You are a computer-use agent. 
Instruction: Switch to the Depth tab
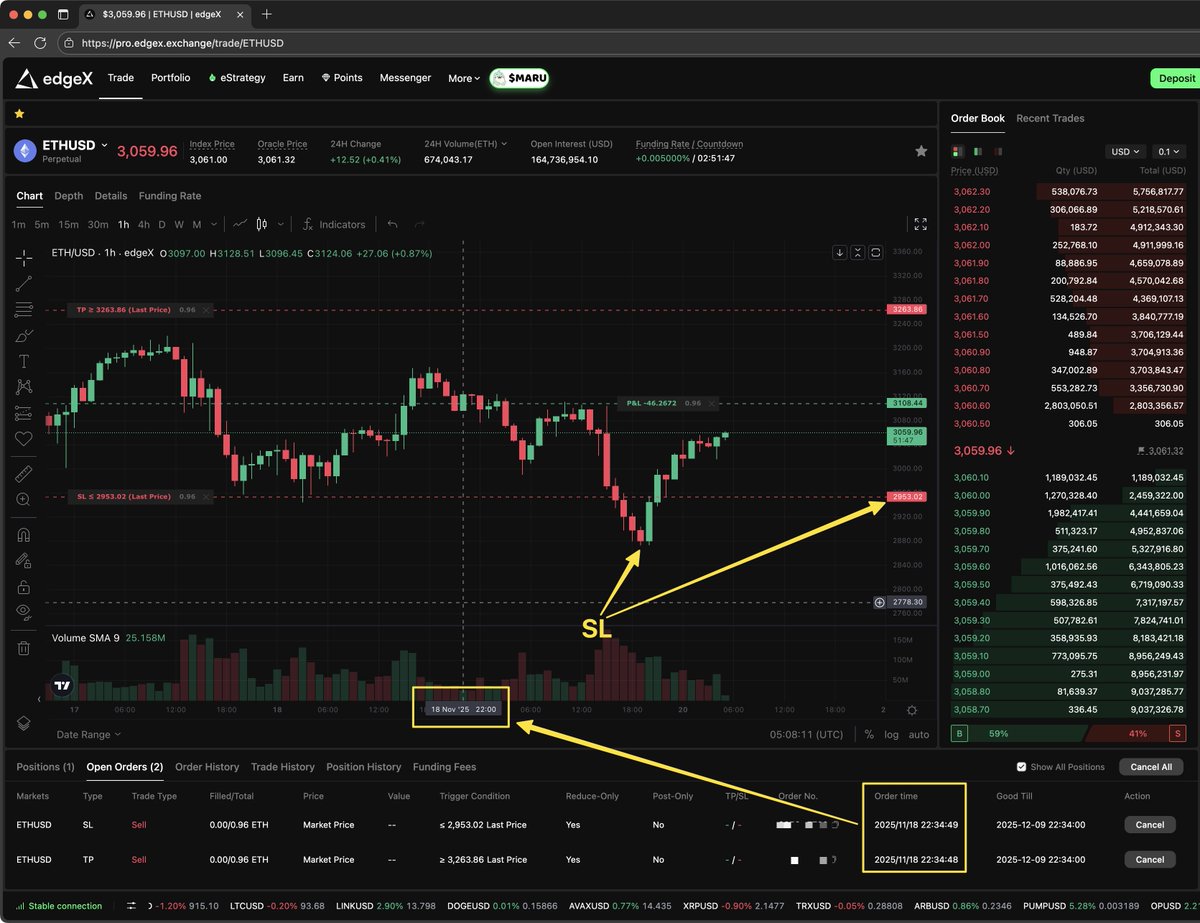pos(69,196)
